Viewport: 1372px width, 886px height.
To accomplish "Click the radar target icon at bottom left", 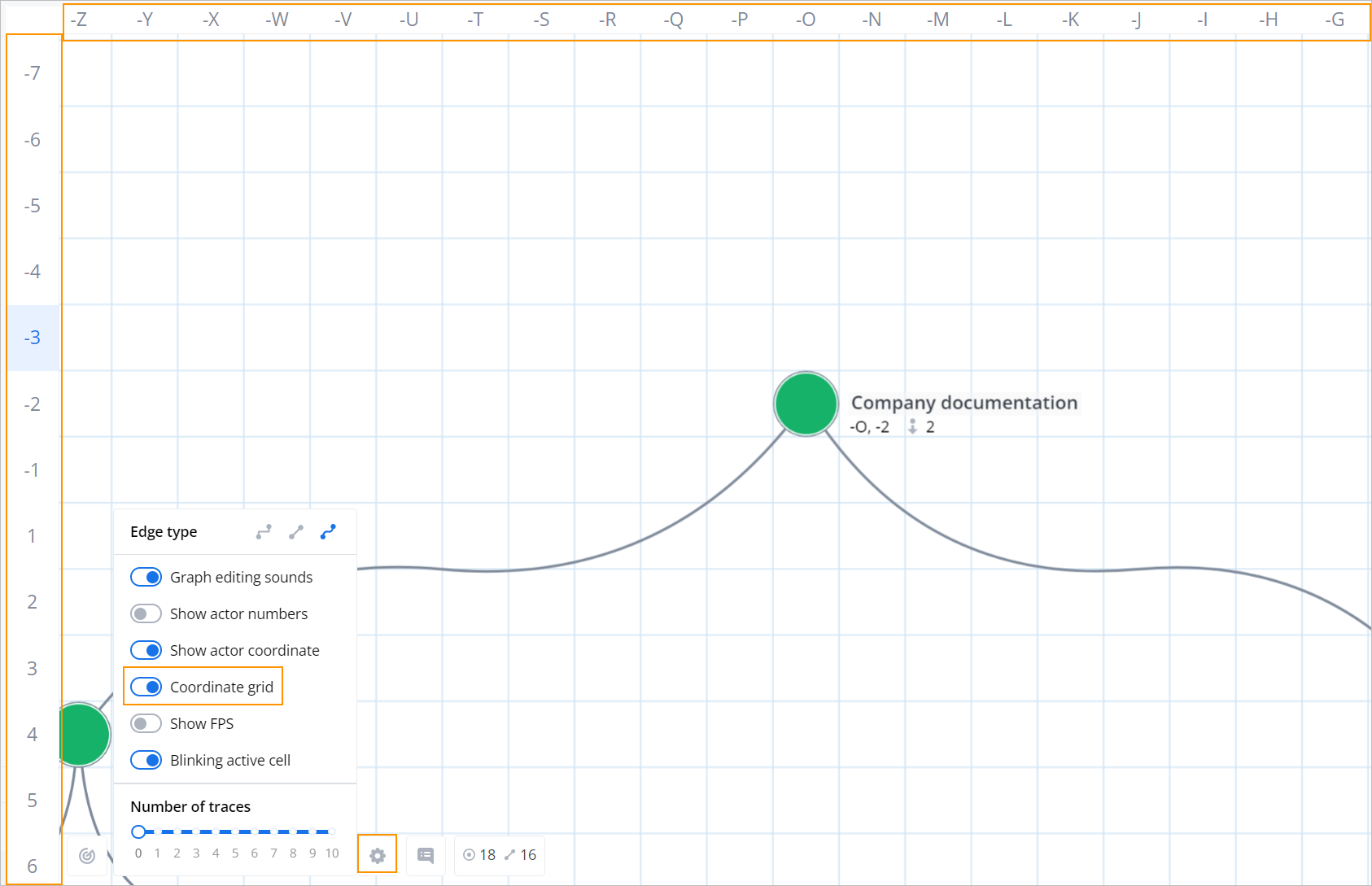I will click(87, 856).
